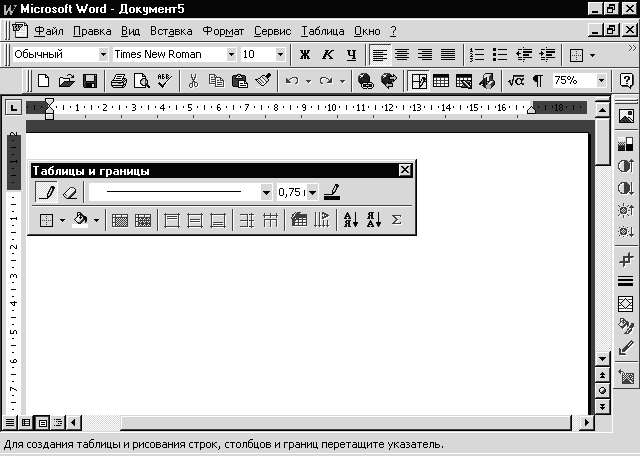Screen dimensions: 640x456
Task: Run spelling check with the ABC checkmark icon
Action: (x=164, y=81)
